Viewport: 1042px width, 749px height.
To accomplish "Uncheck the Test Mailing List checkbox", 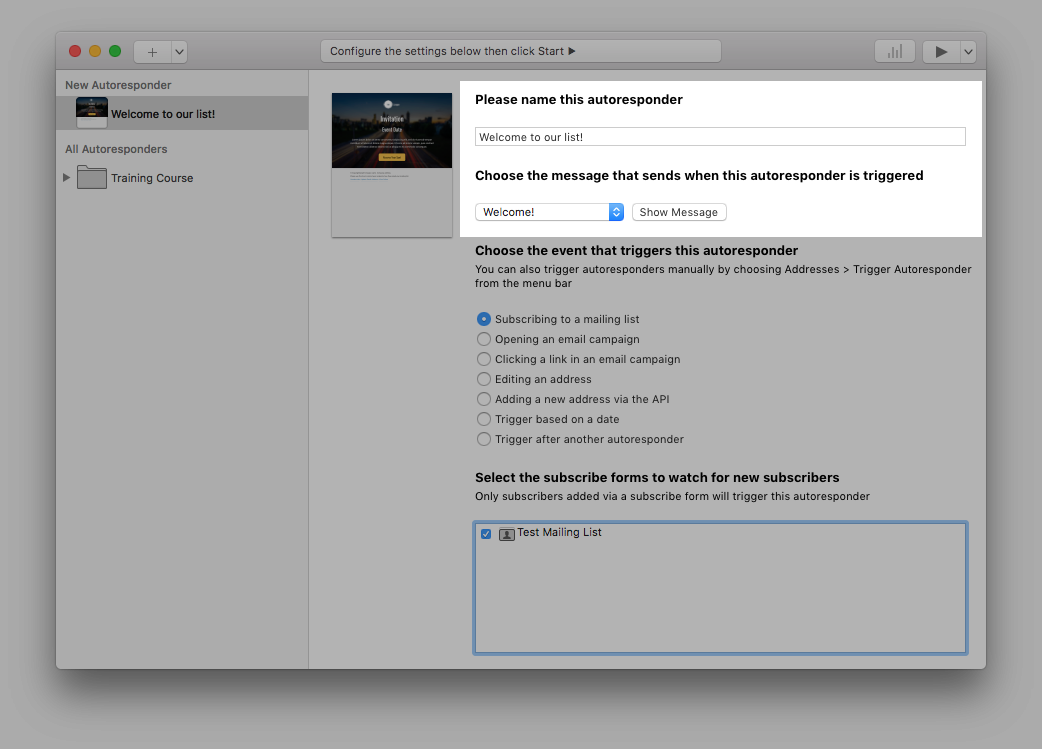I will [x=486, y=534].
